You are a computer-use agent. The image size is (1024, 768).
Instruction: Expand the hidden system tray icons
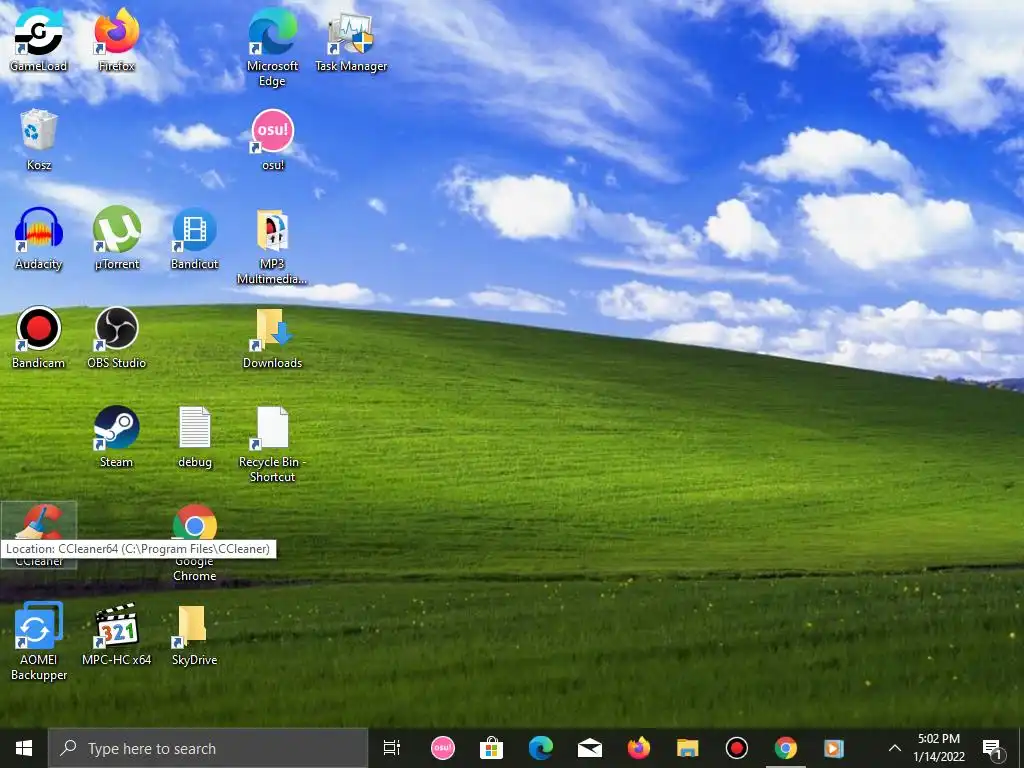coord(895,748)
